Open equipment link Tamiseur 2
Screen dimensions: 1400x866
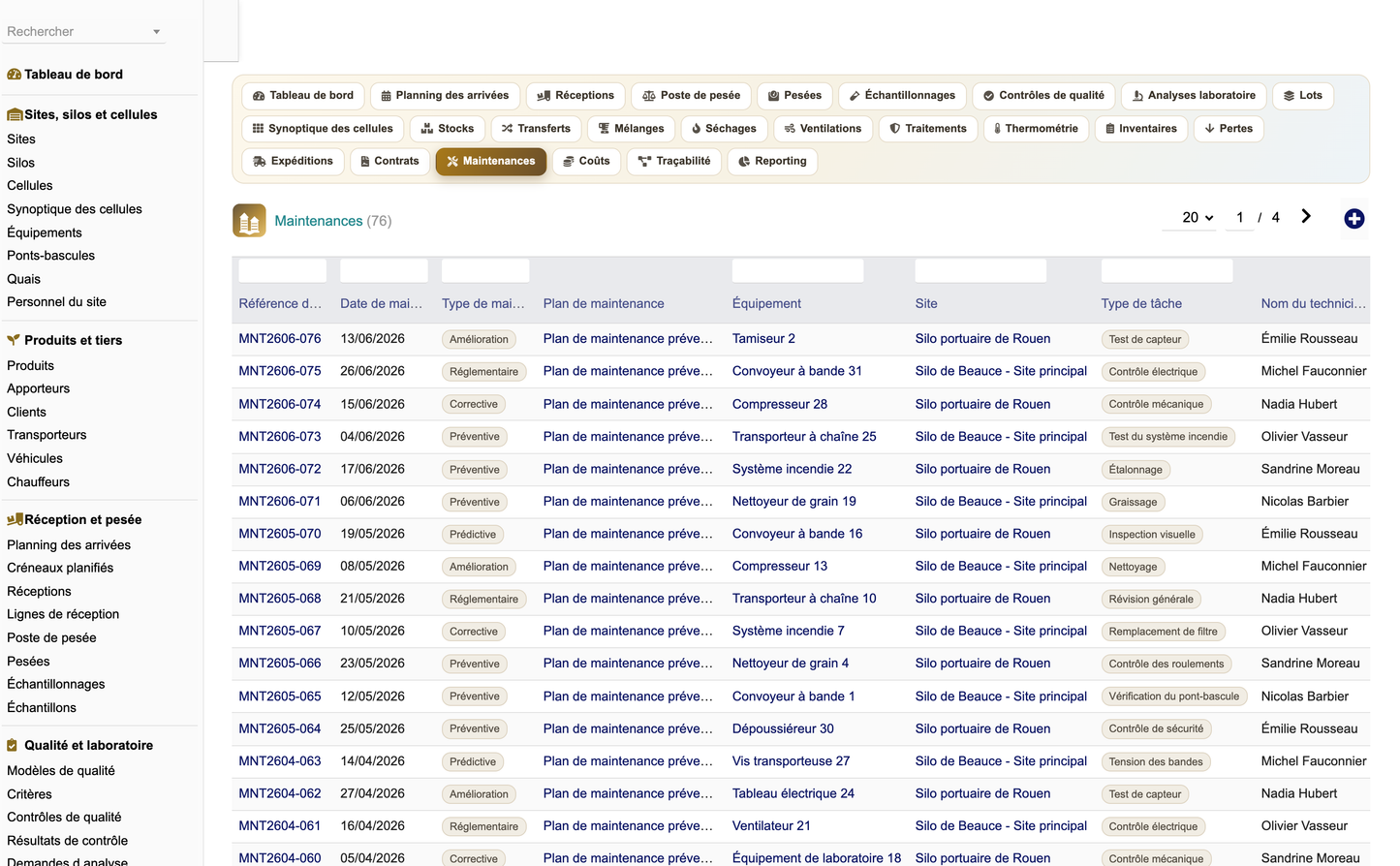(x=763, y=338)
